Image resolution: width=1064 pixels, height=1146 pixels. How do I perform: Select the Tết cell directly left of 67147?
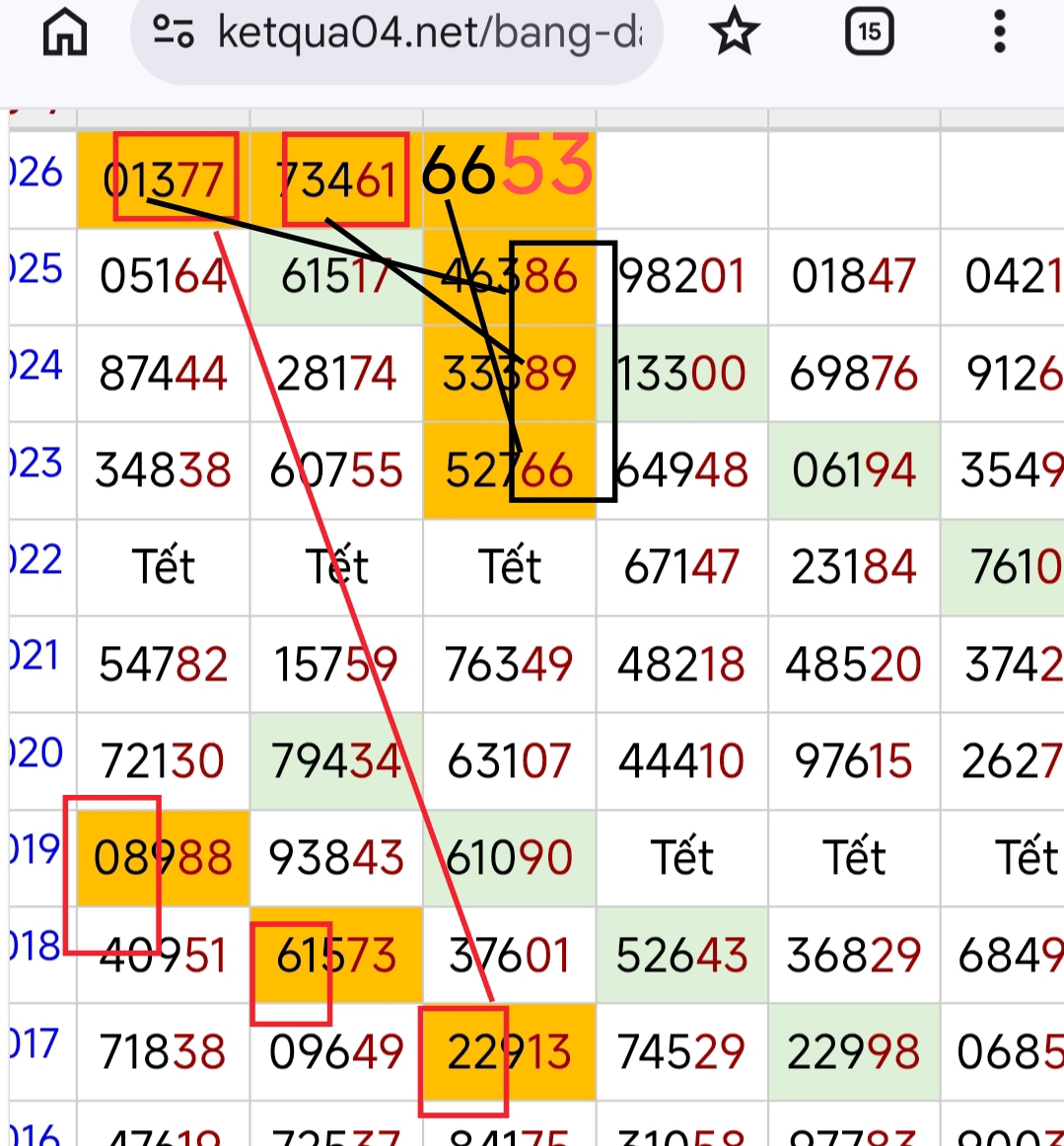click(510, 566)
